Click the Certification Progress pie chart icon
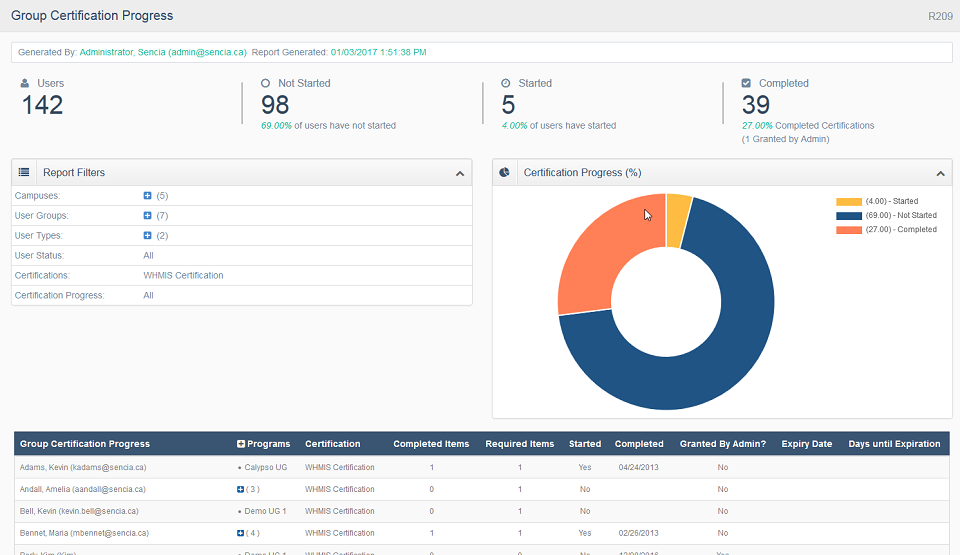 click(504, 172)
